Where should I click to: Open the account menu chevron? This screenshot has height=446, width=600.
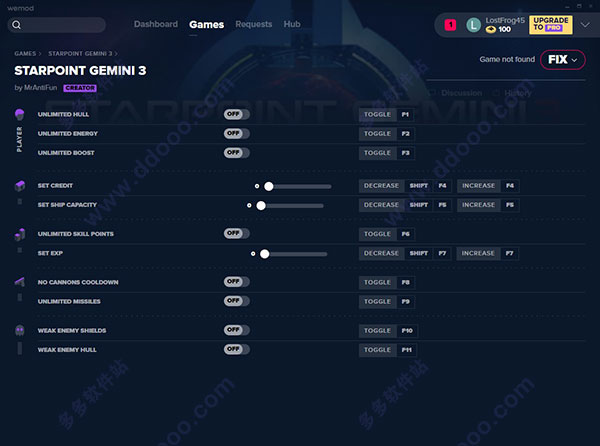point(585,25)
